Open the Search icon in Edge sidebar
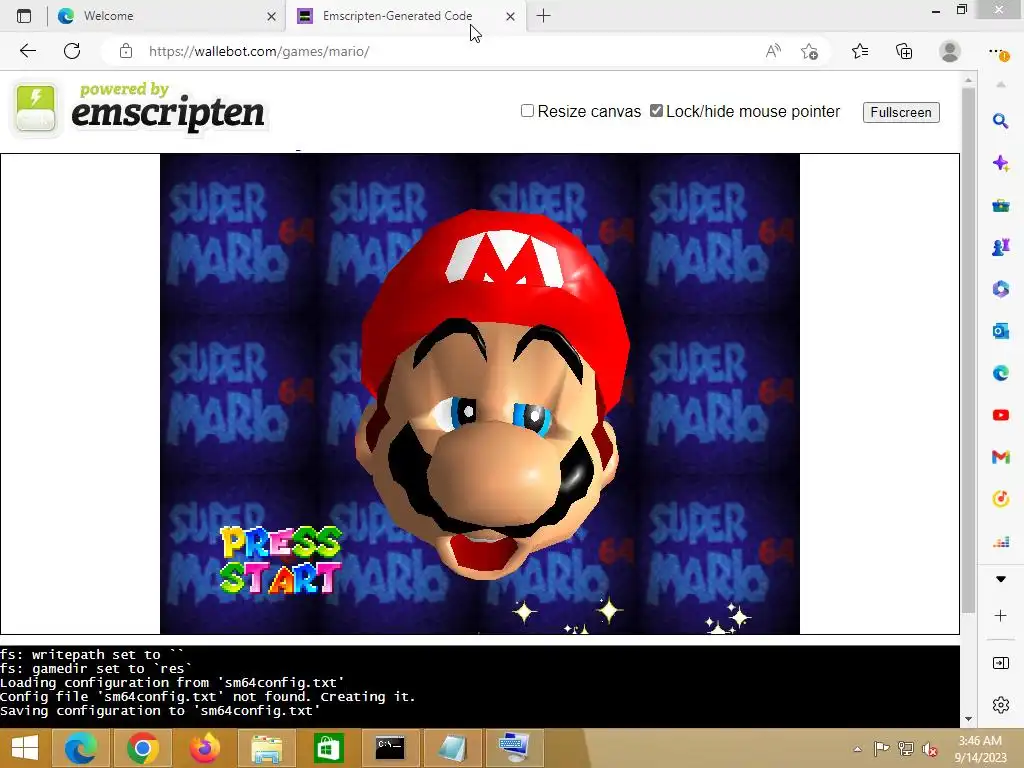This screenshot has height=768, width=1024. coord(1000,121)
